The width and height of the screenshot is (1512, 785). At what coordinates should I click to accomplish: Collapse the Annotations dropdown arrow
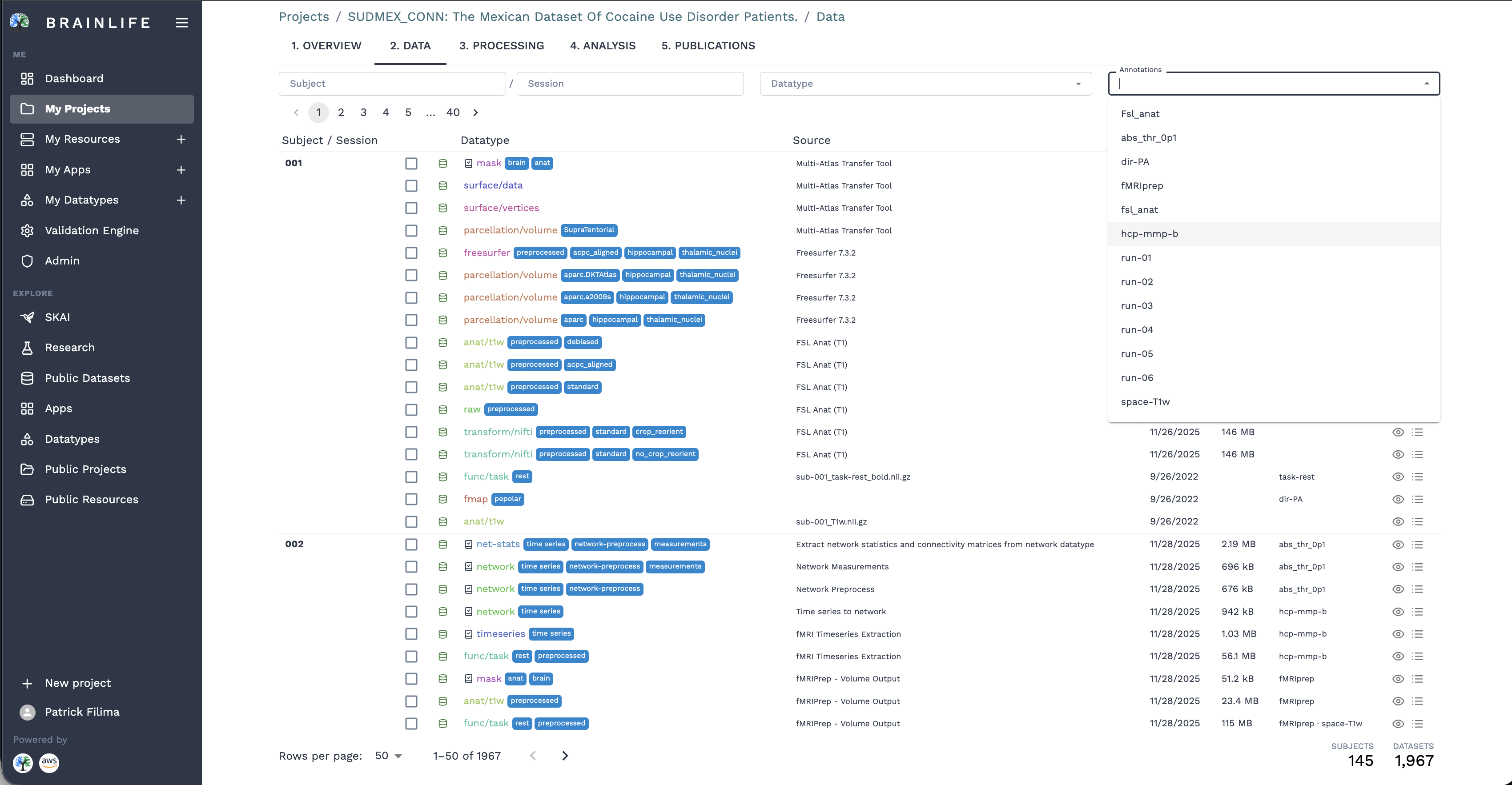[1427, 83]
